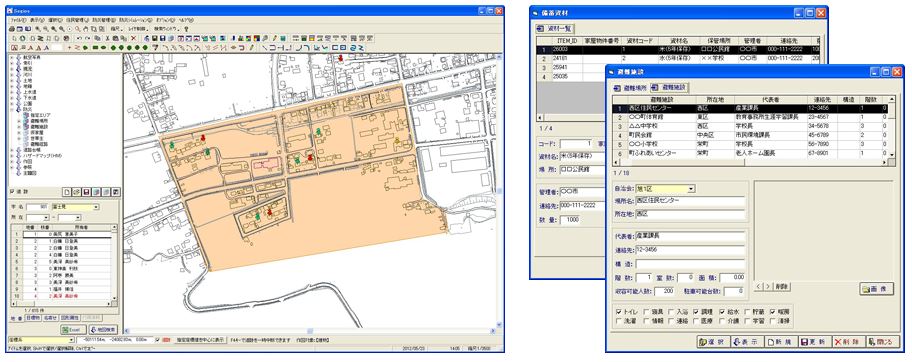This screenshot has width=912, height=362.
Task: Click the horizontal scrollbar of parcel list
Action: [60, 303]
